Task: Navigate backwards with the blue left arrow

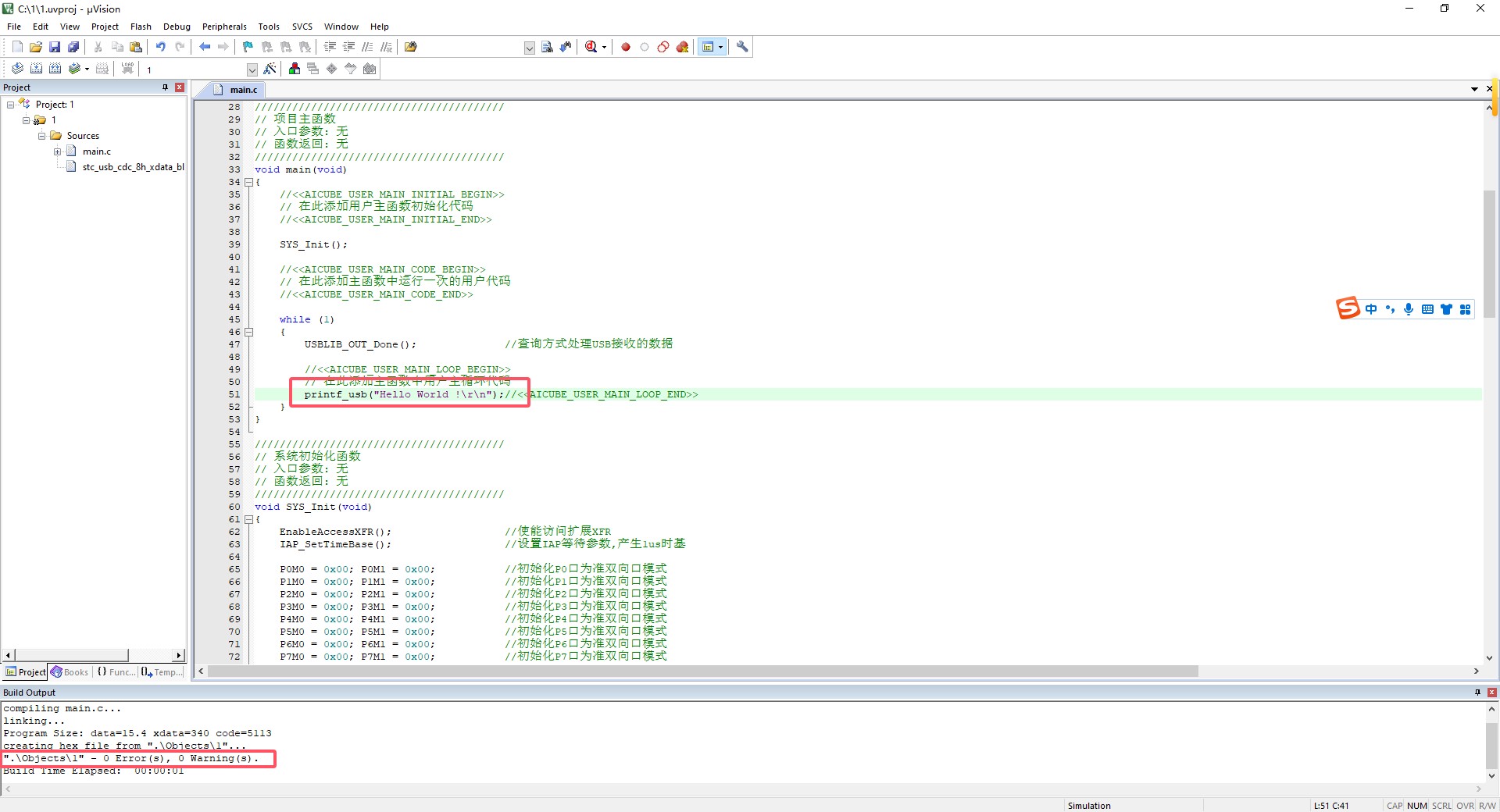Action: click(x=205, y=47)
